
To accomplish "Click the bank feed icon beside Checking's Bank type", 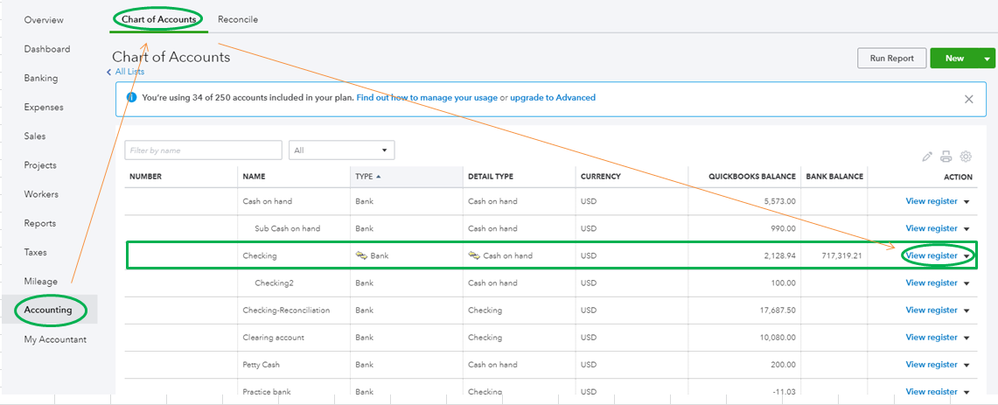I will click(362, 256).
